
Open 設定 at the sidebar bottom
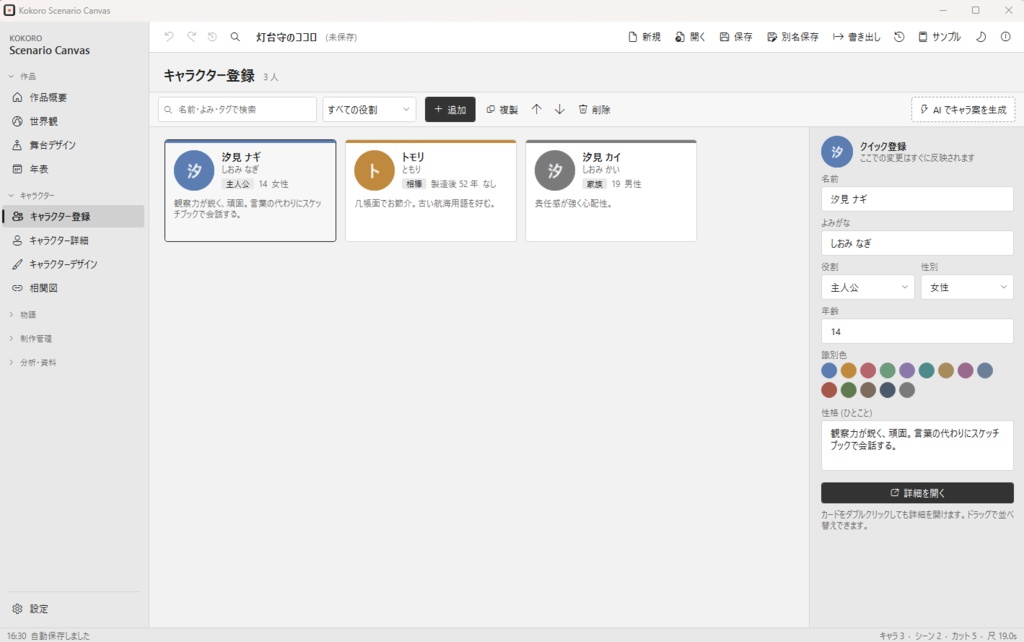click(x=72, y=609)
